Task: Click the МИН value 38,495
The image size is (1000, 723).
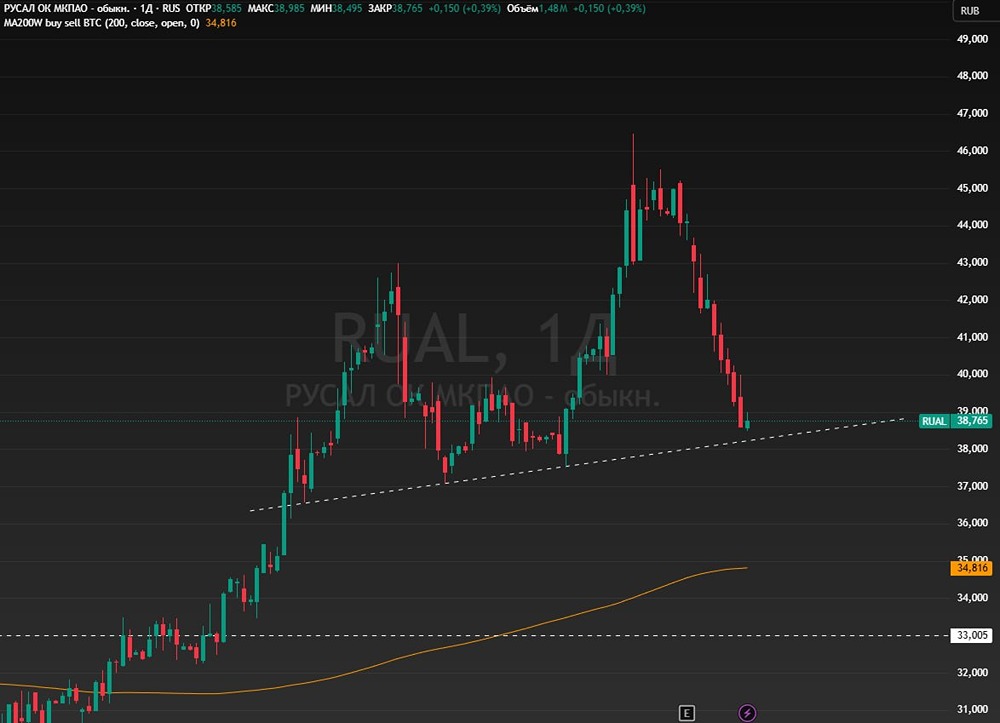Action: (x=347, y=8)
